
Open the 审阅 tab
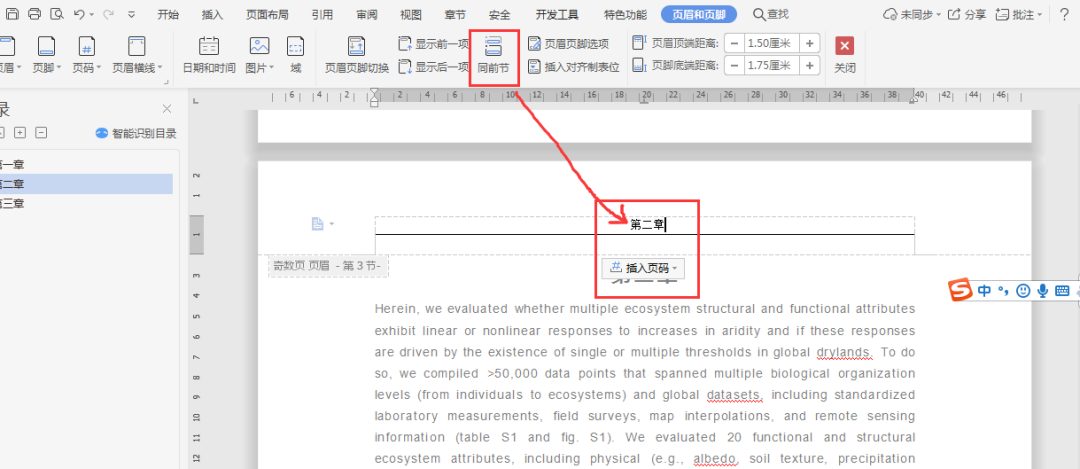pyautogui.click(x=366, y=14)
